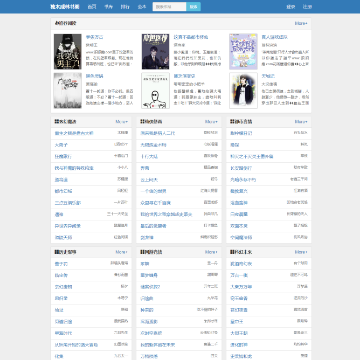
Task: Click the grid icon in the bottom-center category heading
Action: click(x=142, y=252)
